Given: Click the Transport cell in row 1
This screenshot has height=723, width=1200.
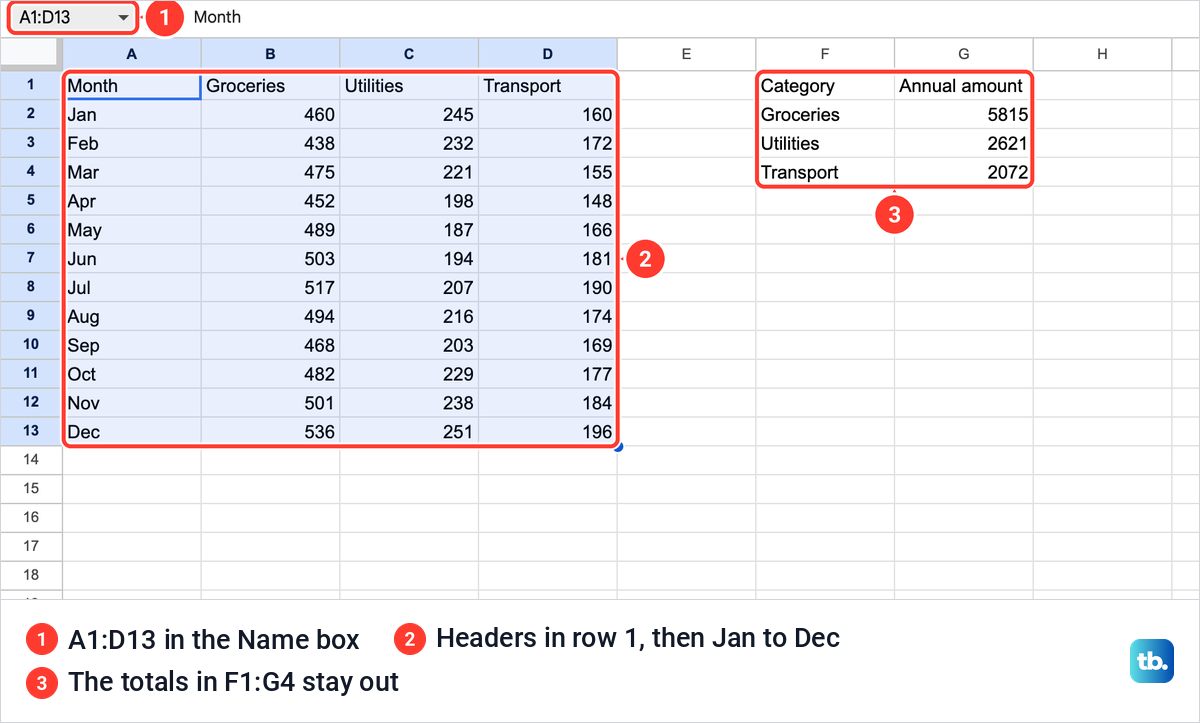Looking at the screenshot, I should (548, 86).
